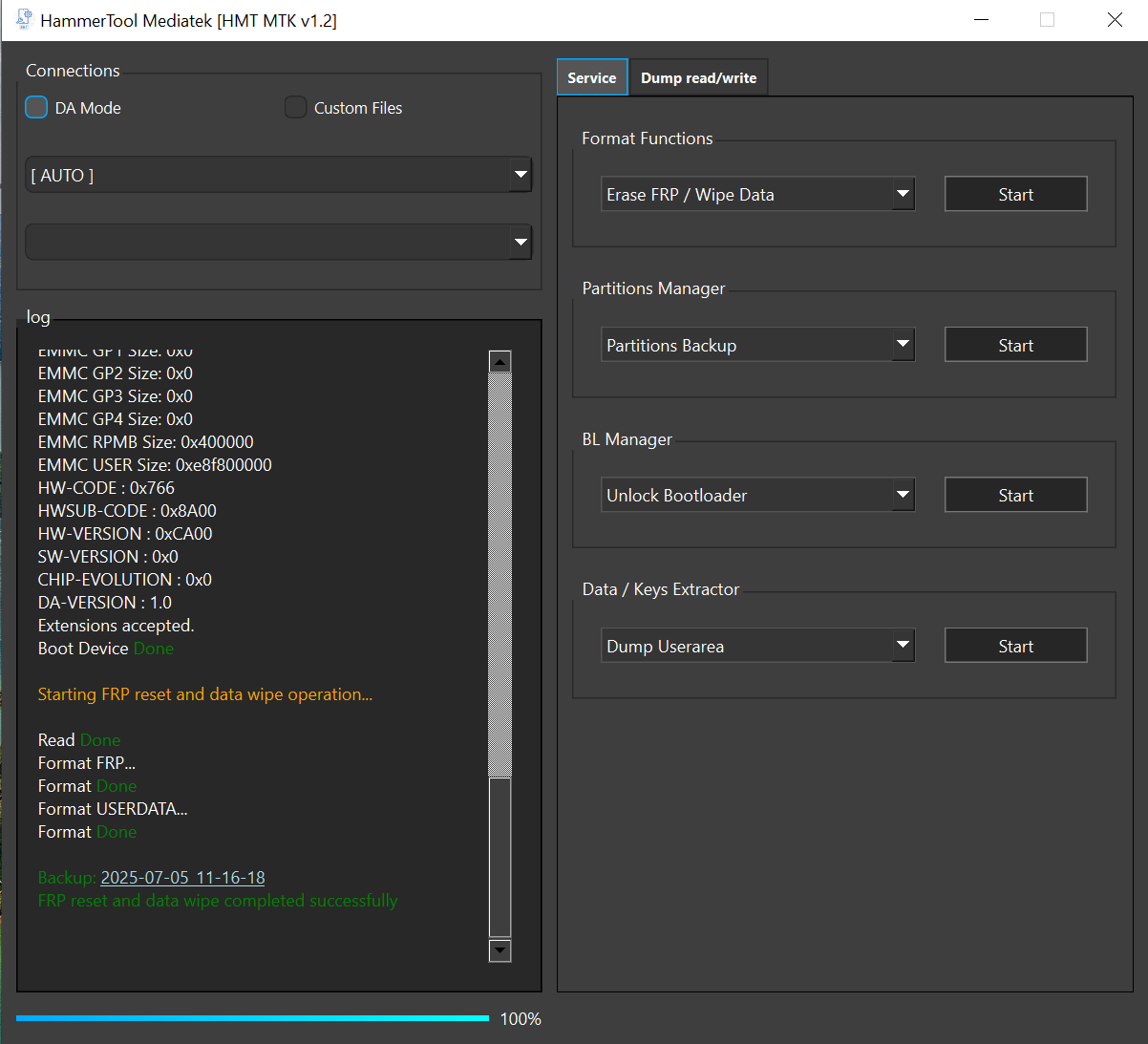This screenshot has height=1044, width=1148.
Task: Click the 100% progress label
Action: (x=521, y=1019)
